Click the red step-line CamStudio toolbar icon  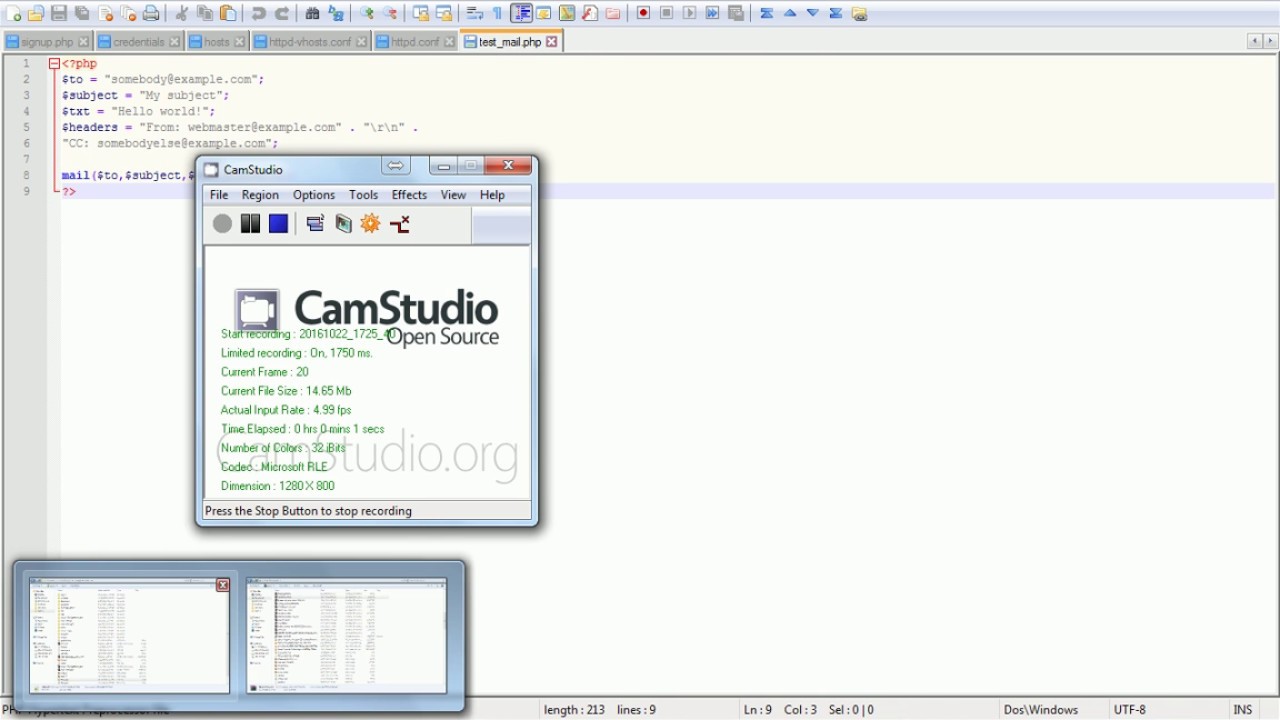400,224
